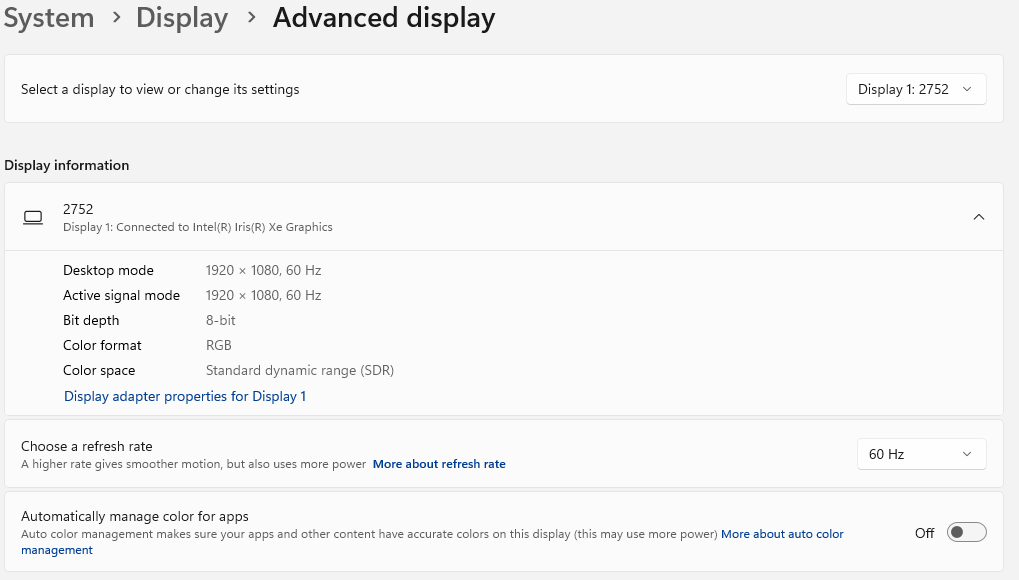1019x580 pixels.
Task: Open the More about refresh rate link
Action: click(x=439, y=464)
